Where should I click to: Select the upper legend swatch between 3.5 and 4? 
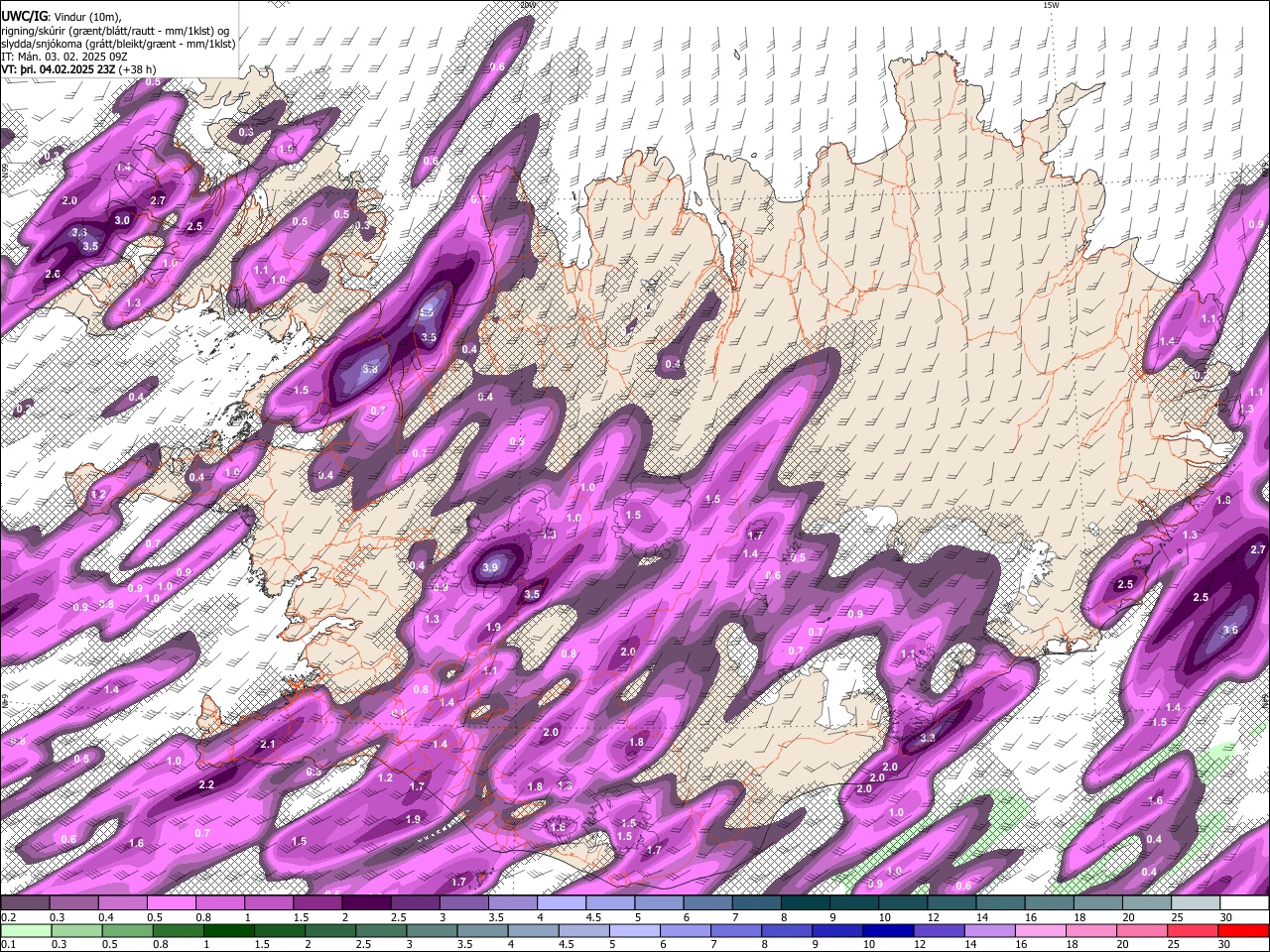click(x=511, y=903)
